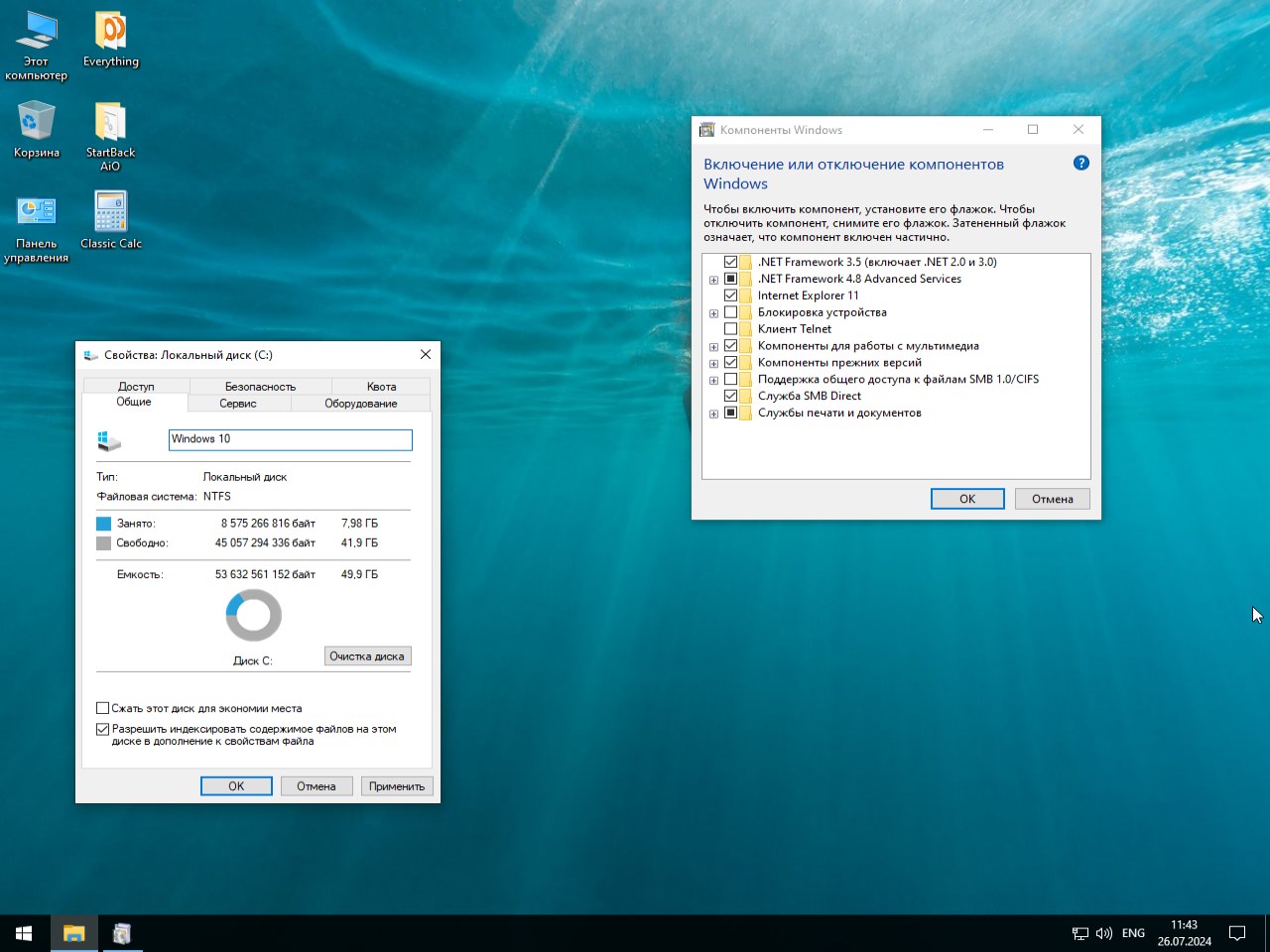Open the Панель управления desktop icon
The height and width of the screenshot is (952, 1270).
(x=36, y=228)
